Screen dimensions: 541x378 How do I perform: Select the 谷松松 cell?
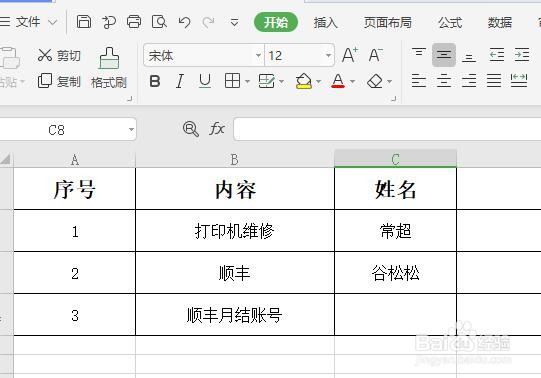[395, 273]
